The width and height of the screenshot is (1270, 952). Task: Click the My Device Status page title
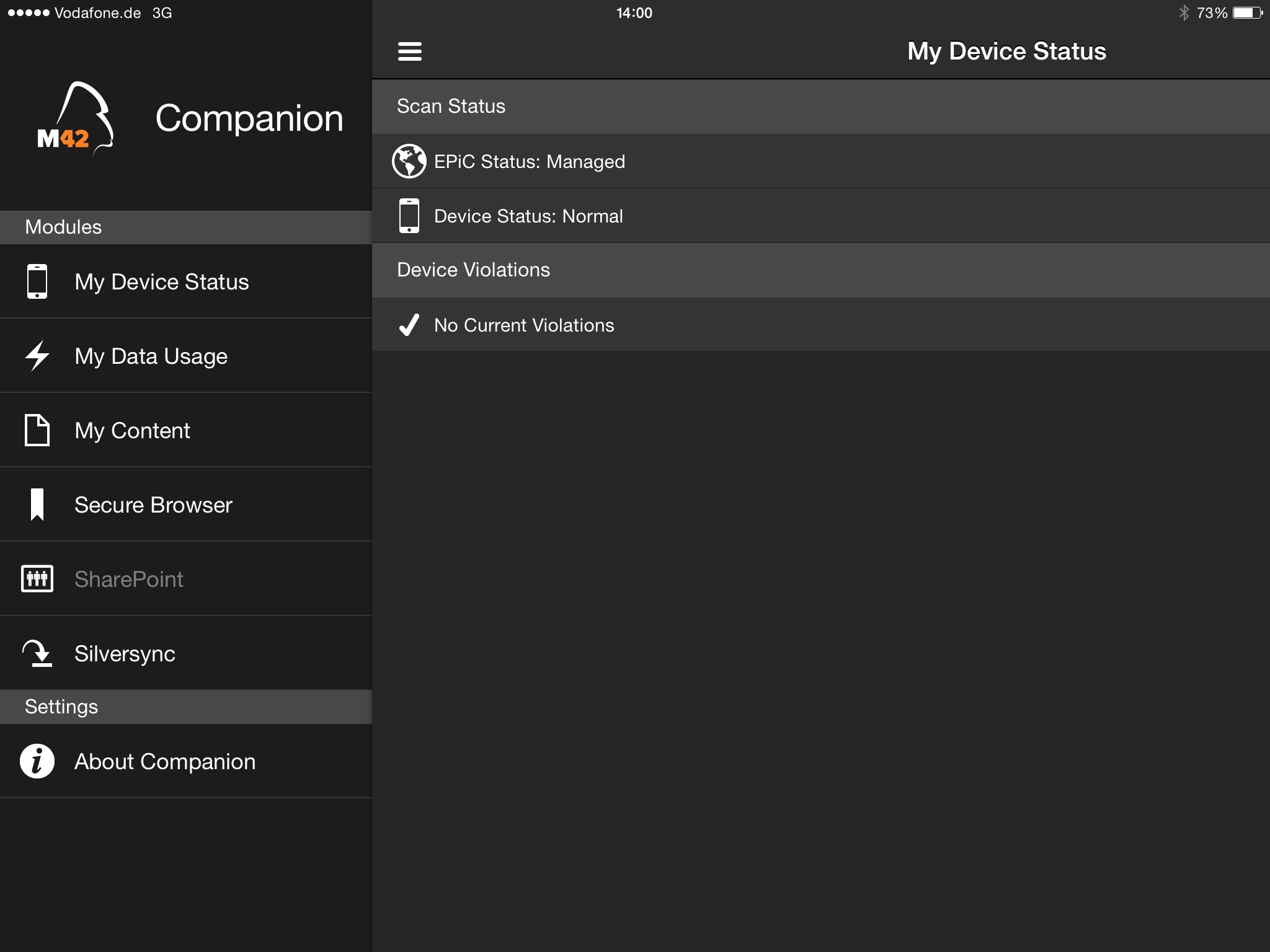[1006, 51]
